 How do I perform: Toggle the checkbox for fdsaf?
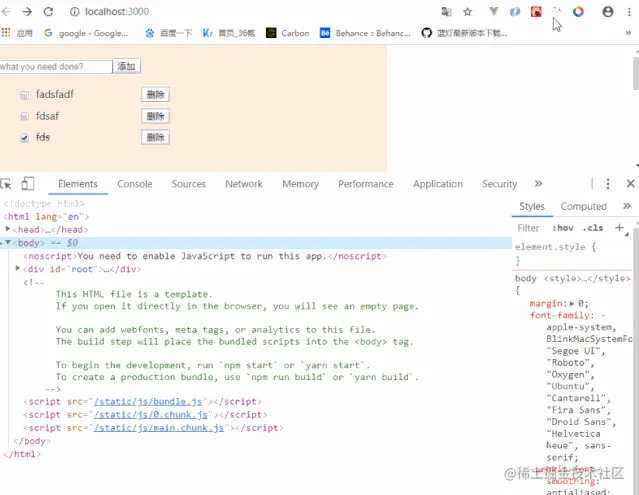click(x=24, y=117)
